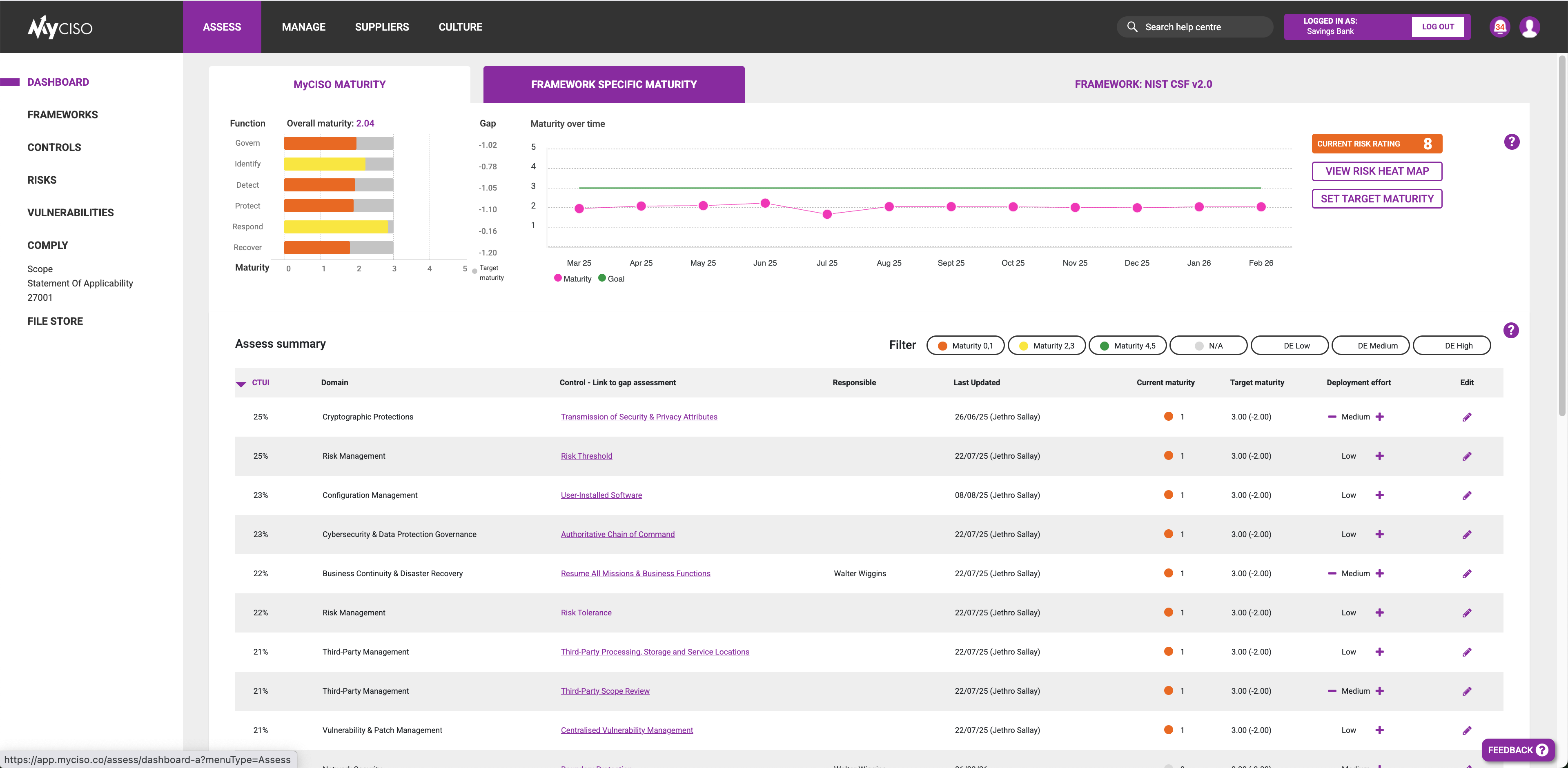
Task: Open the MANAGE top menu
Action: coord(304,27)
